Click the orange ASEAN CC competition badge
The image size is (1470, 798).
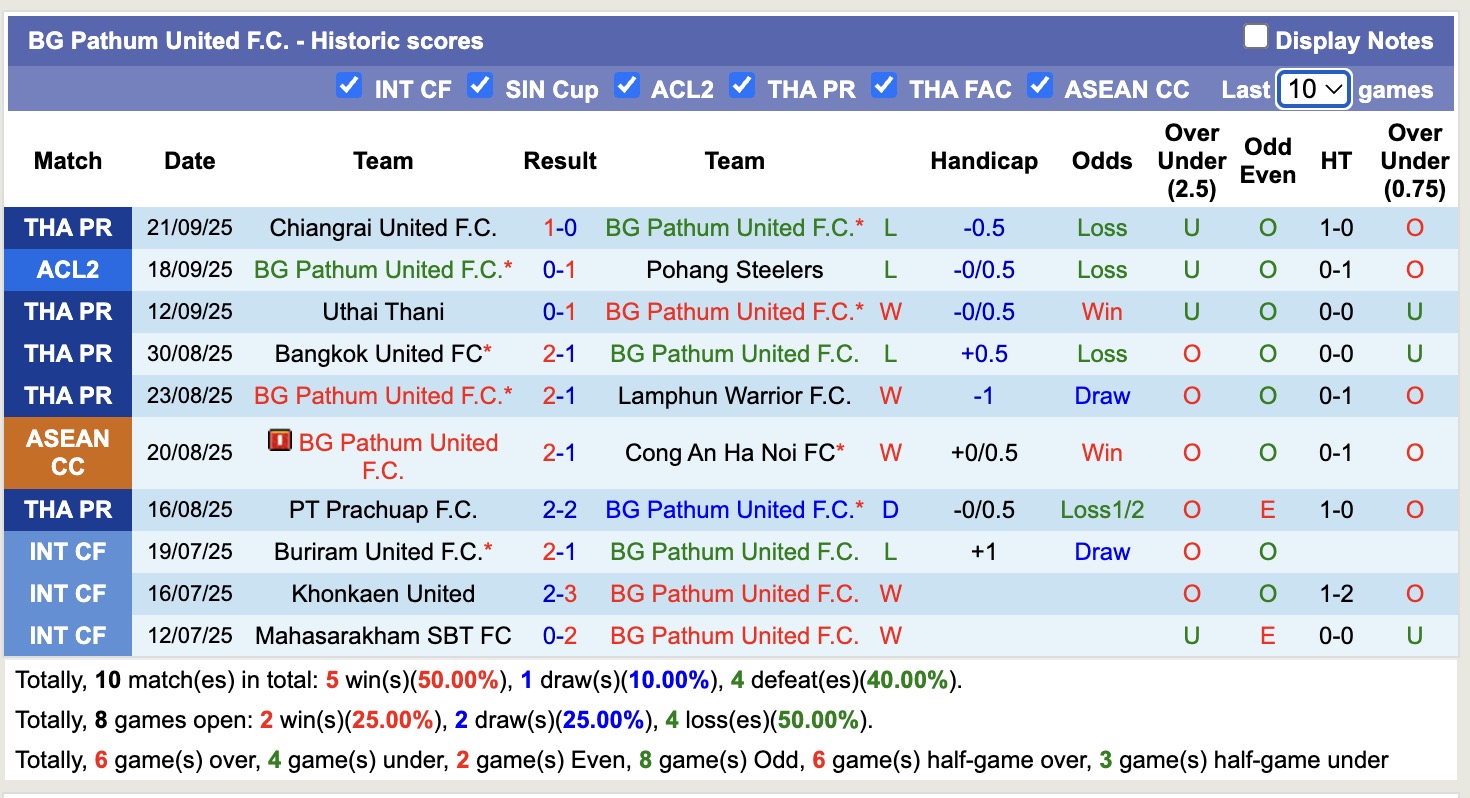(67, 451)
